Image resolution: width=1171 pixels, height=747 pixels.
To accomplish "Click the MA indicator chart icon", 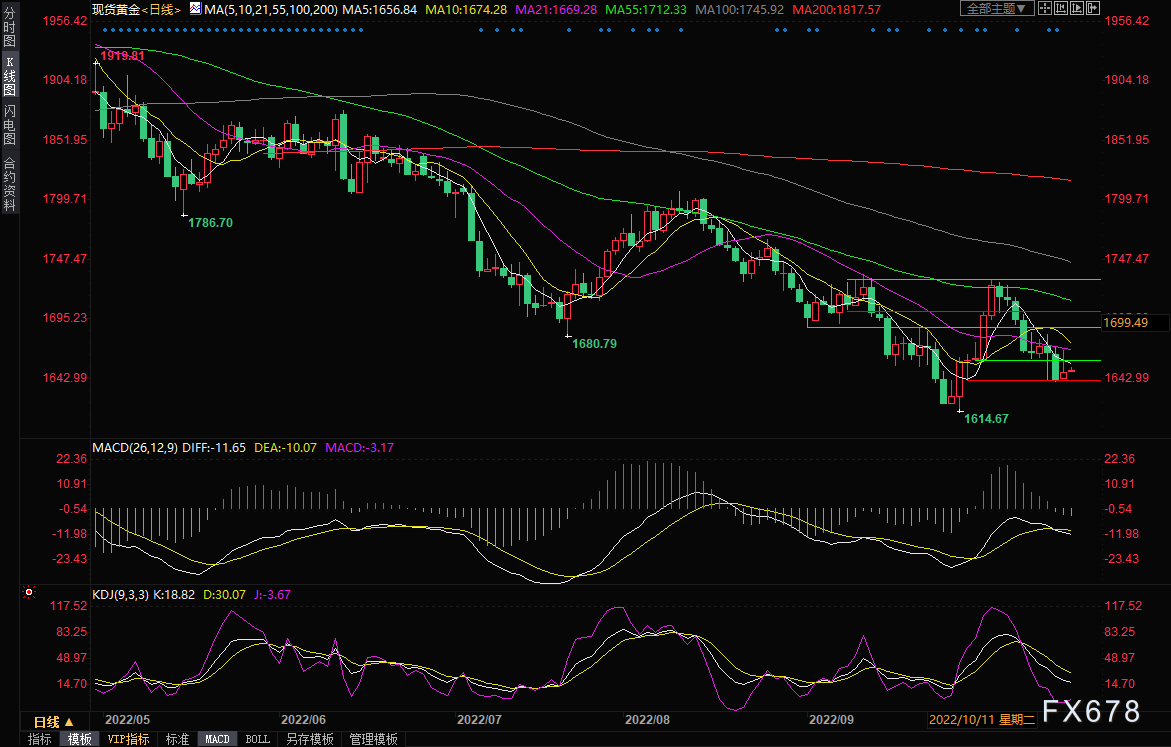I will coord(195,9).
